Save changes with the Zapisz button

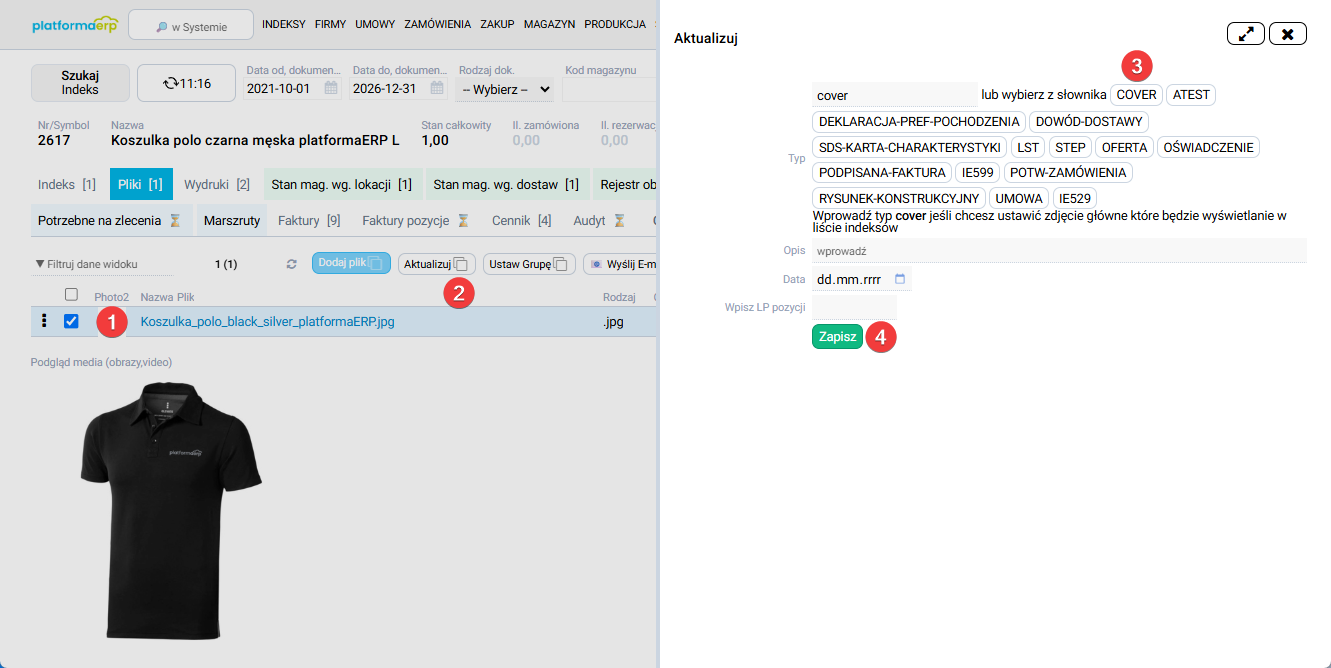tap(837, 337)
